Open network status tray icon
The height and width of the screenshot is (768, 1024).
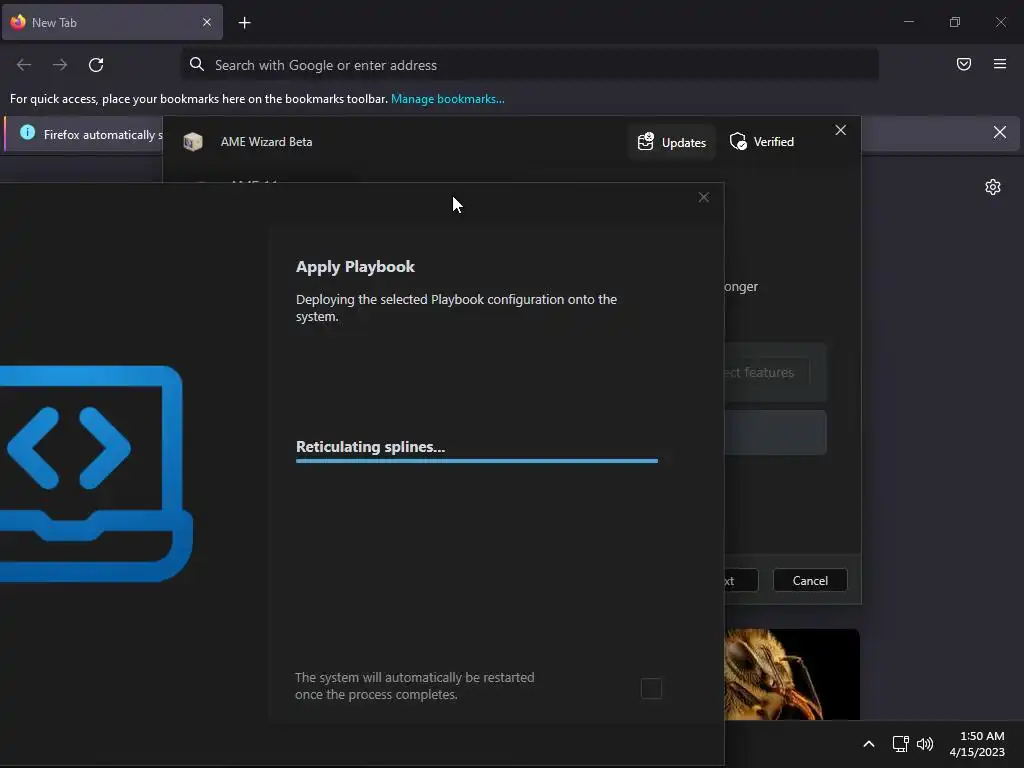[901, 744]
